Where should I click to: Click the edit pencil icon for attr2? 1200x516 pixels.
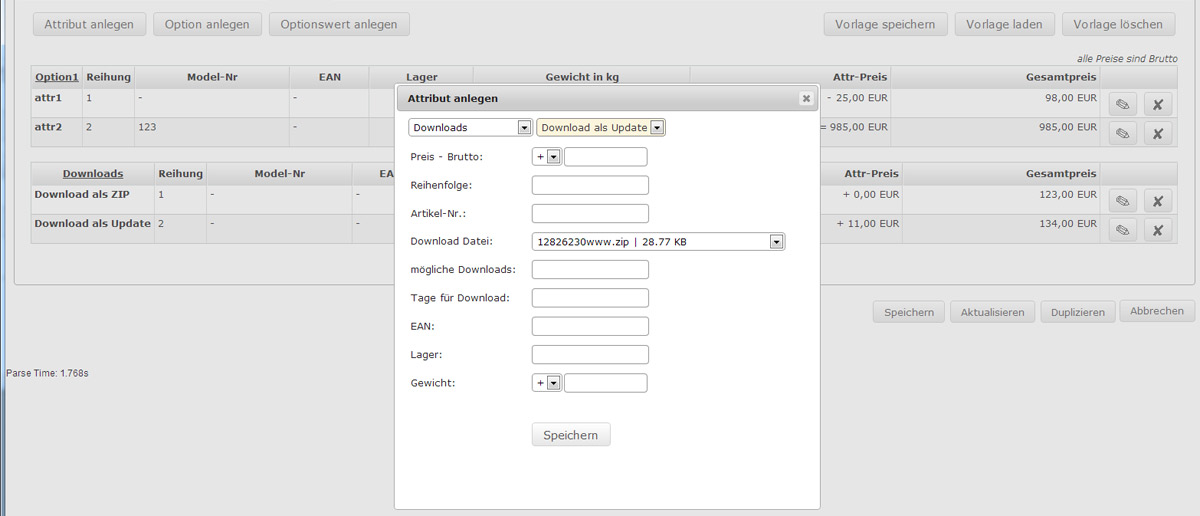pos(1122,132)
